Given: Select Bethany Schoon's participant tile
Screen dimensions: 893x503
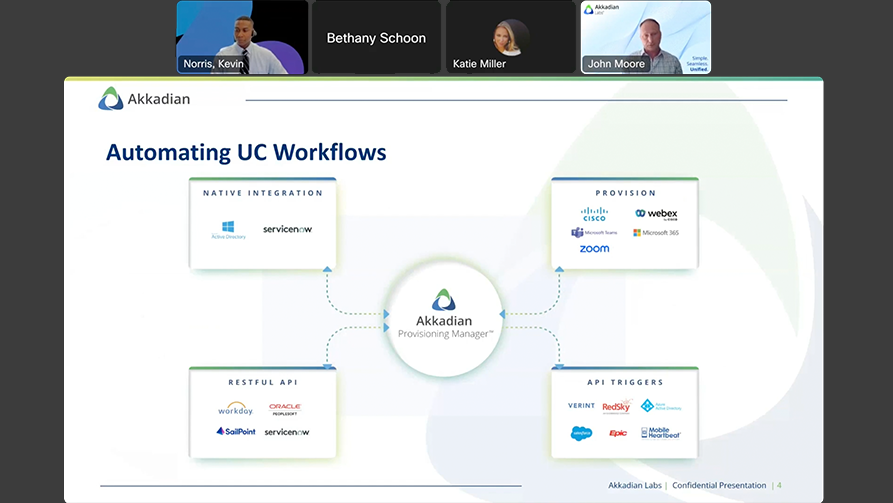Looking at the screenshot, I should [x=376, y=38].
